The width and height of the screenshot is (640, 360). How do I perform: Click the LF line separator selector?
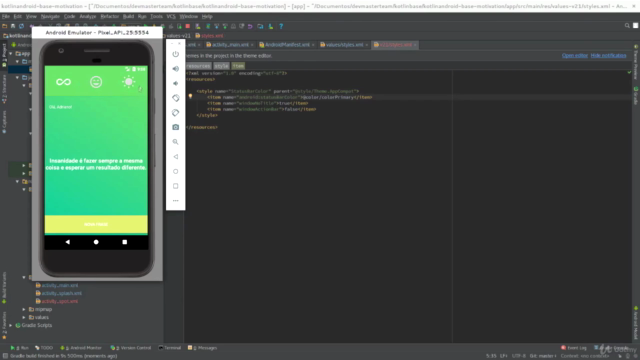[504, 356]
